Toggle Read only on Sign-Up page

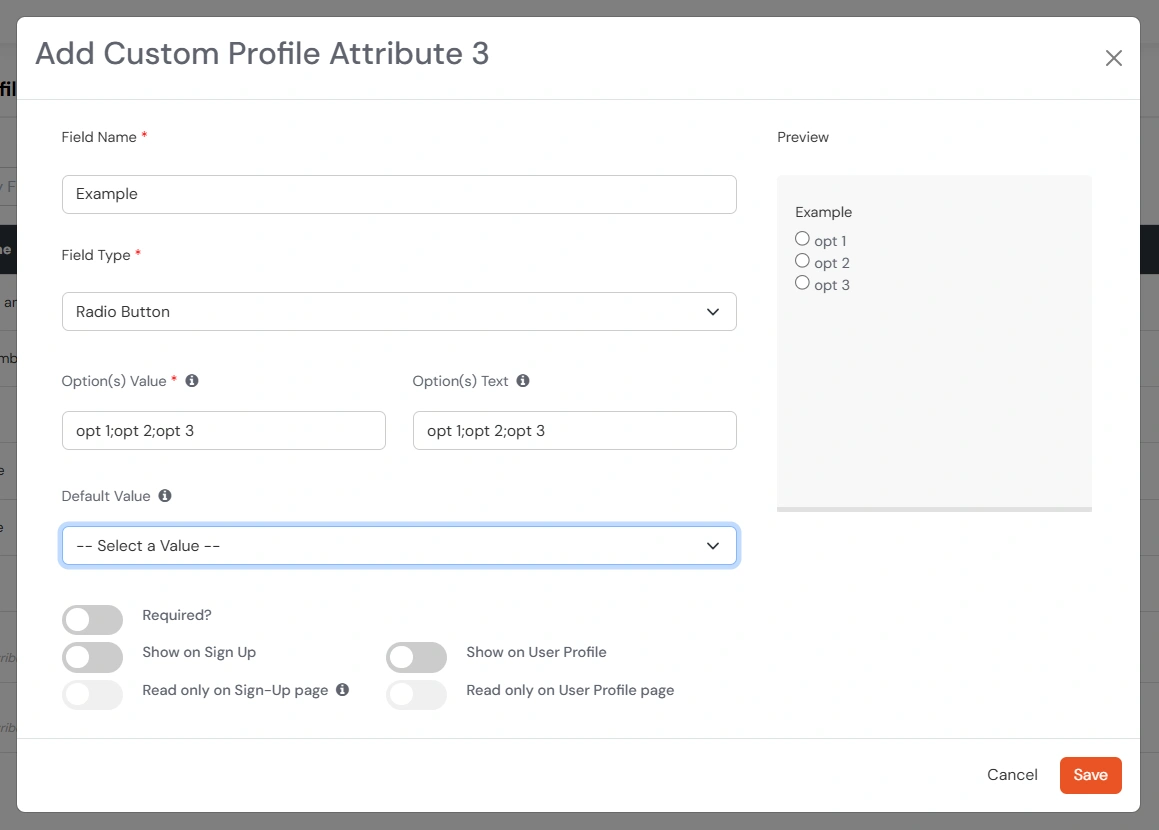click(x=92, y=695)
